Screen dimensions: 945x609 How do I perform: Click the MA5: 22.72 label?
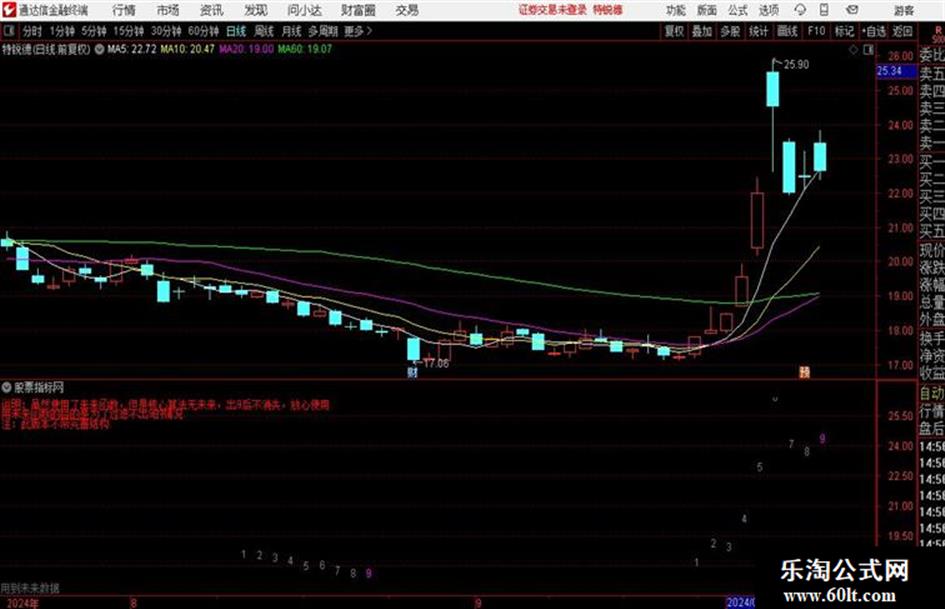tap(132, 49)
